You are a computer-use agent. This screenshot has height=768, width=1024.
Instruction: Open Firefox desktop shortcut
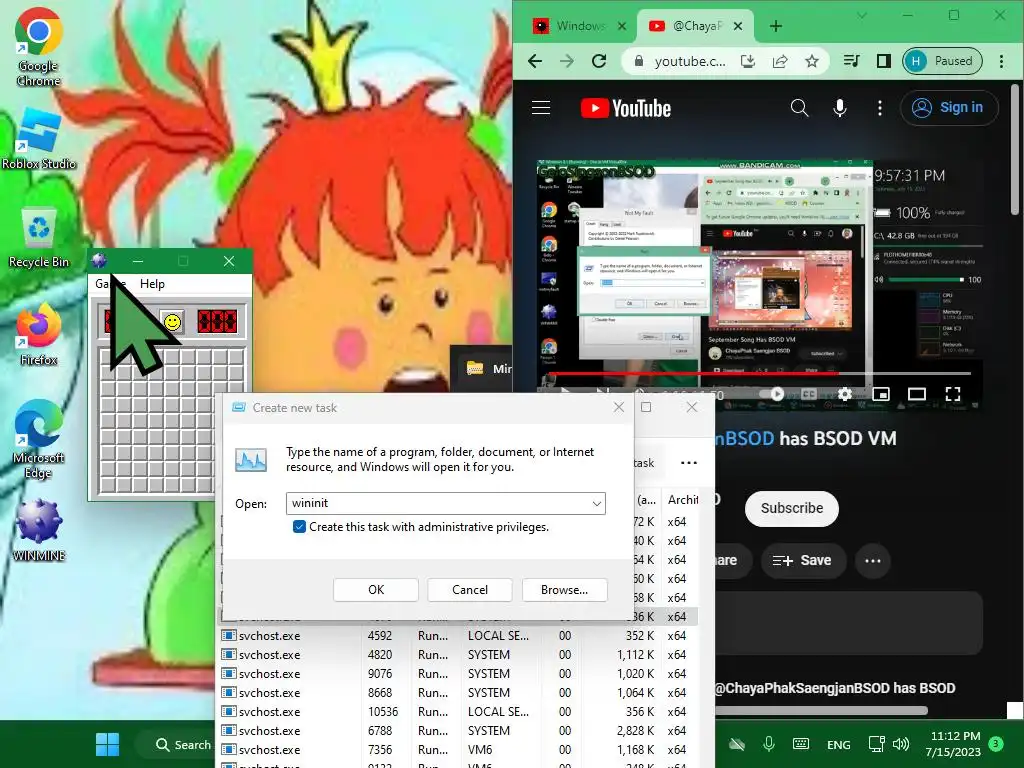tap(39, 335)
